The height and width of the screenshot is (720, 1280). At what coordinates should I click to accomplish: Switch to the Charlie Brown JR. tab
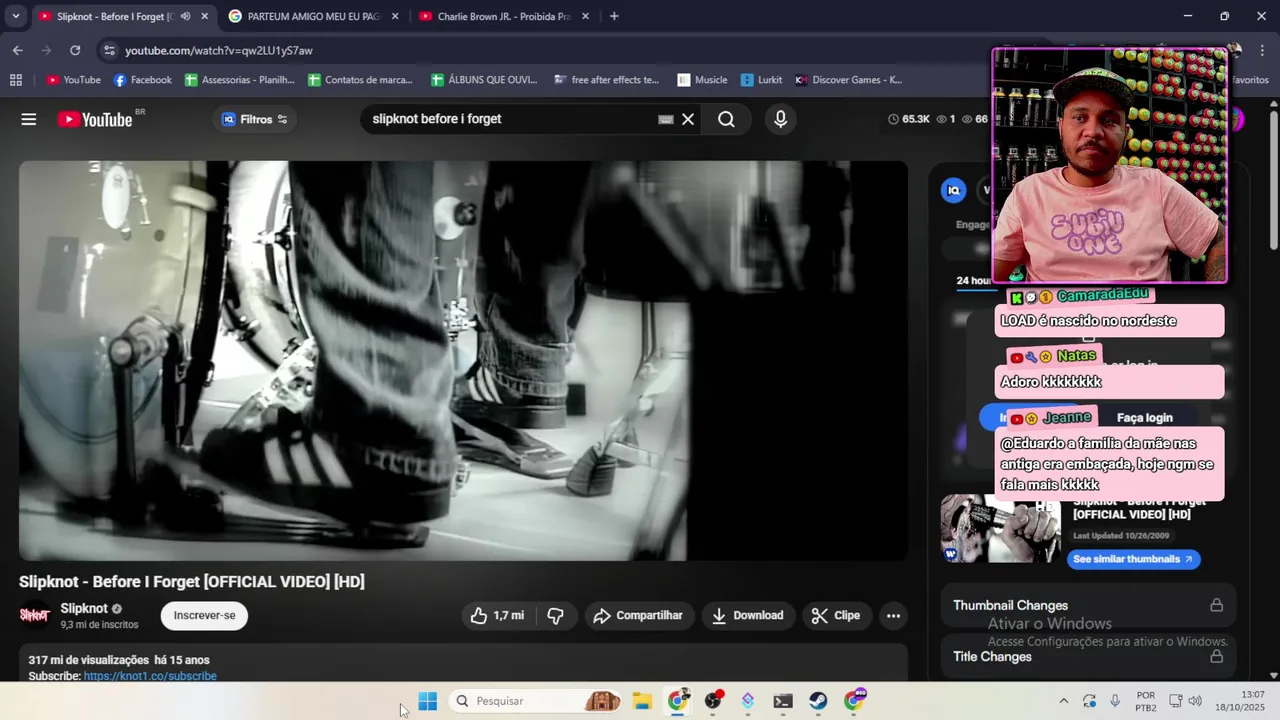pyautogui.click(x=504, y=16)
